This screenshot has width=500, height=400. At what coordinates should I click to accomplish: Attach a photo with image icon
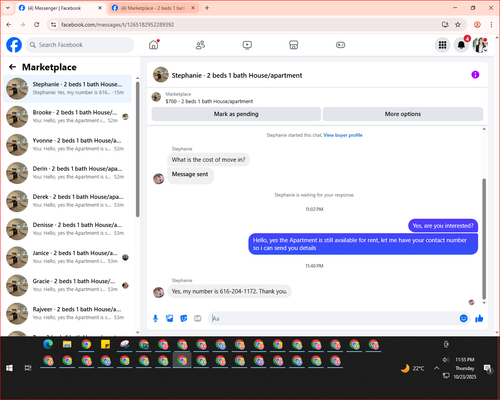pyautogui.click(x=170, y=318)
